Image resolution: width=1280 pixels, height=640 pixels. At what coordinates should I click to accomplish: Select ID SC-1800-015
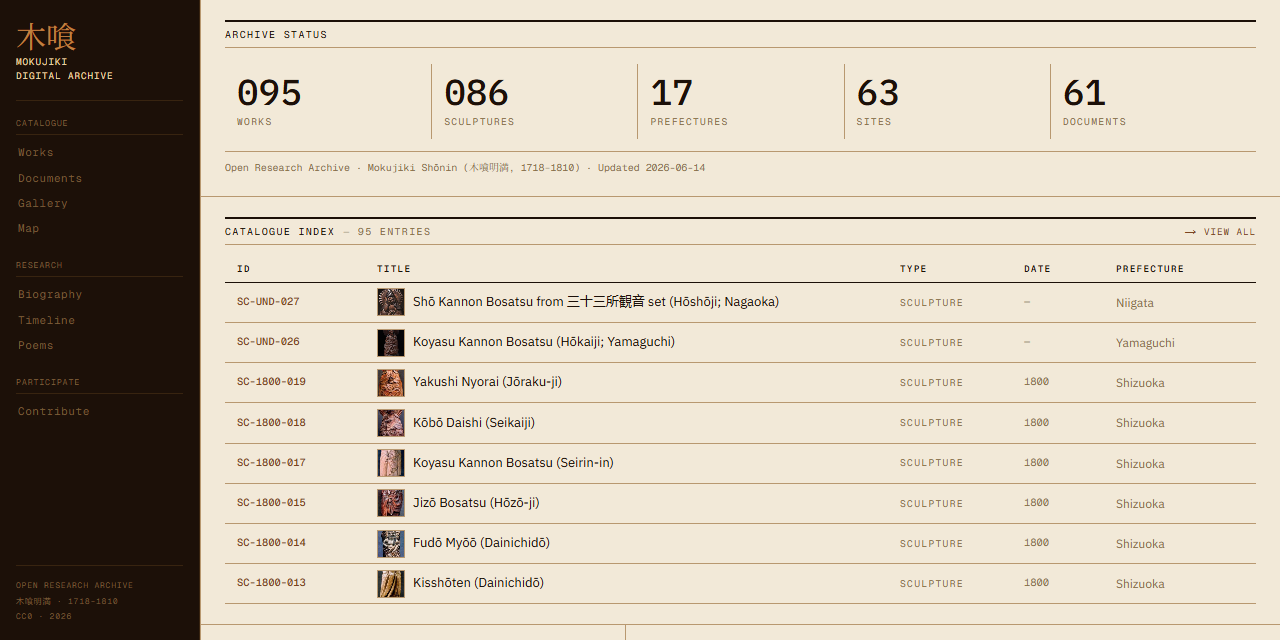[271, 502]
